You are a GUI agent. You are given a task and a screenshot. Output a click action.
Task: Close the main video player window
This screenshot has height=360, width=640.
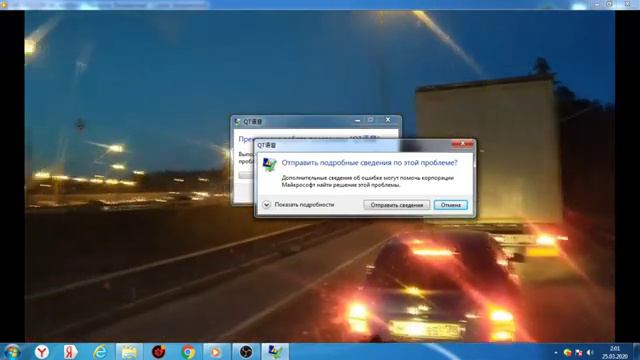[627, 4]
